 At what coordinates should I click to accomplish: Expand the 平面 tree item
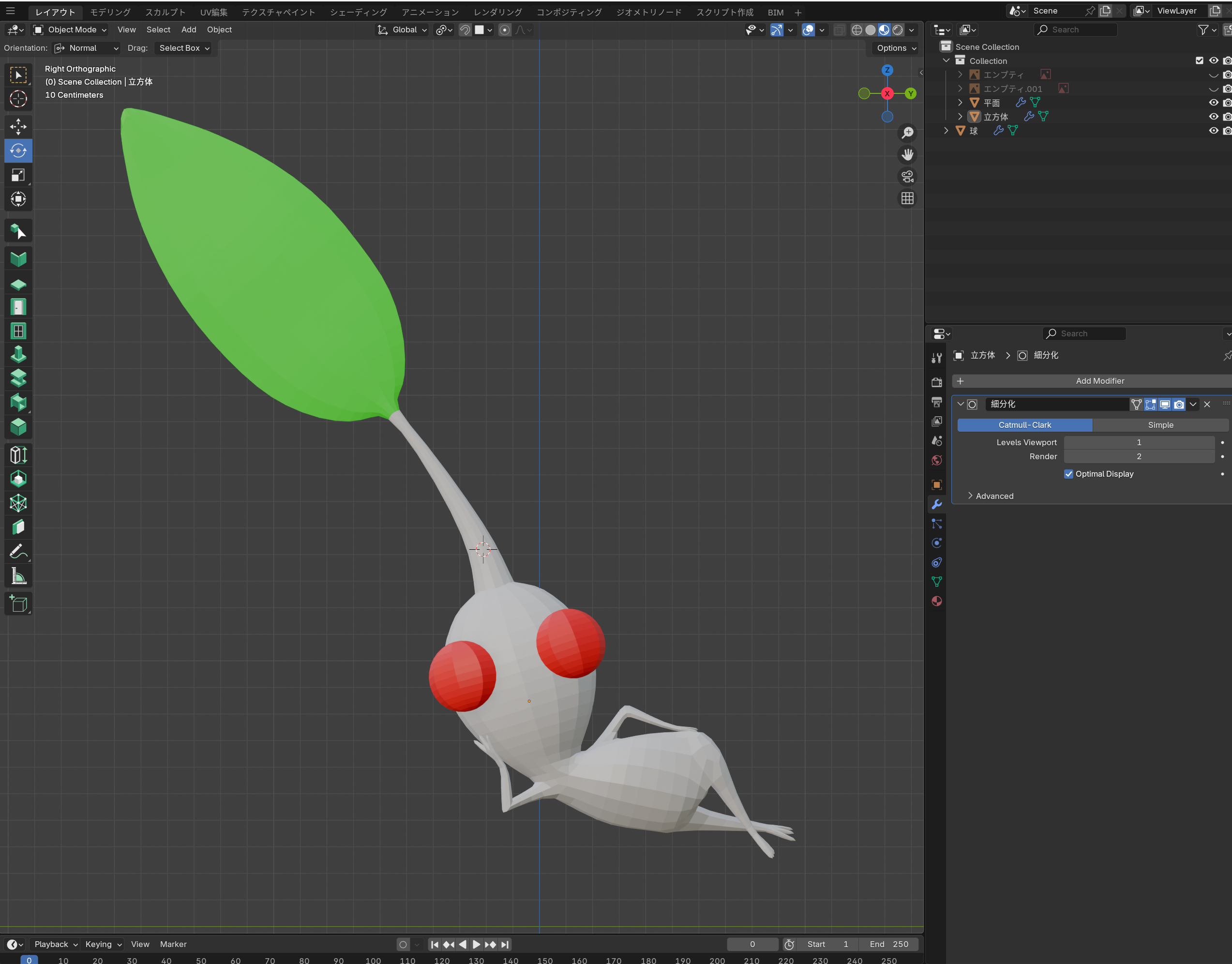pos(960,103)
